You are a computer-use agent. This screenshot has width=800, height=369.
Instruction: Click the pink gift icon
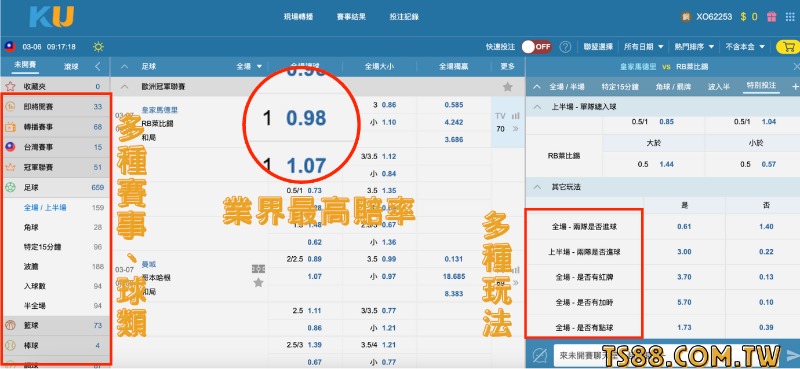click(x=771, y=17)
